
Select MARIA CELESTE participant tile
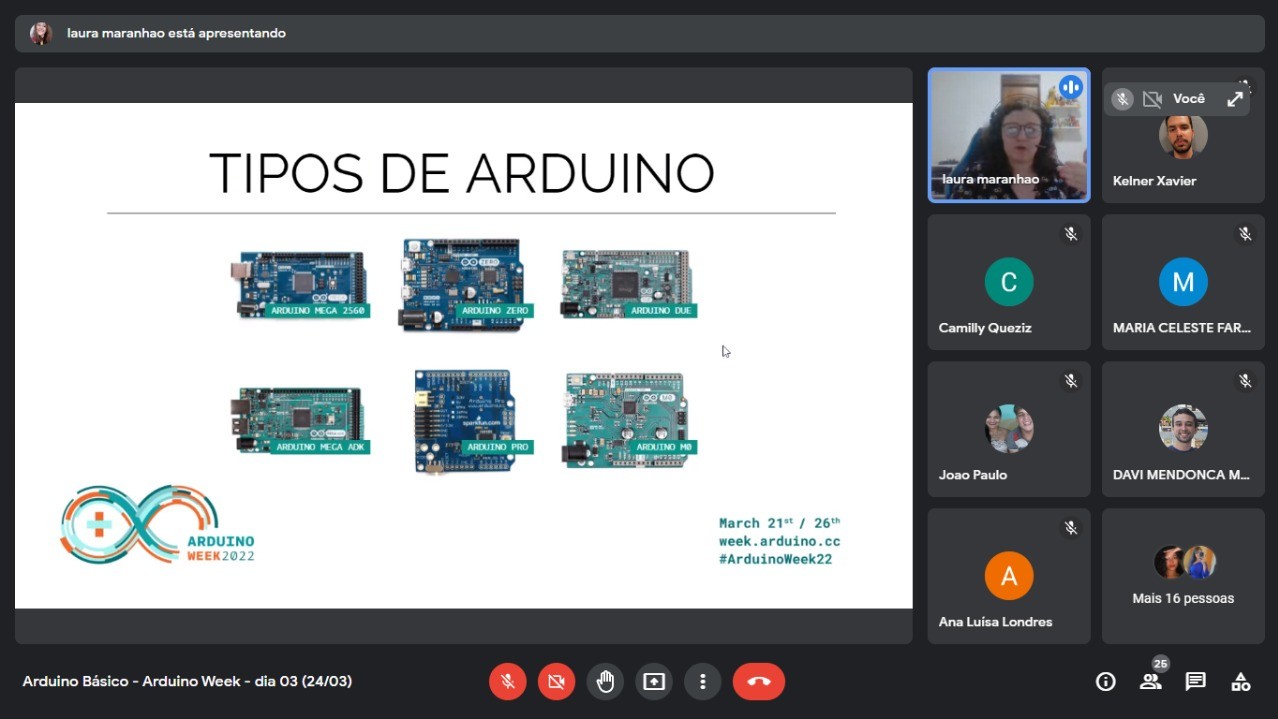click(x=1183, y=282)
